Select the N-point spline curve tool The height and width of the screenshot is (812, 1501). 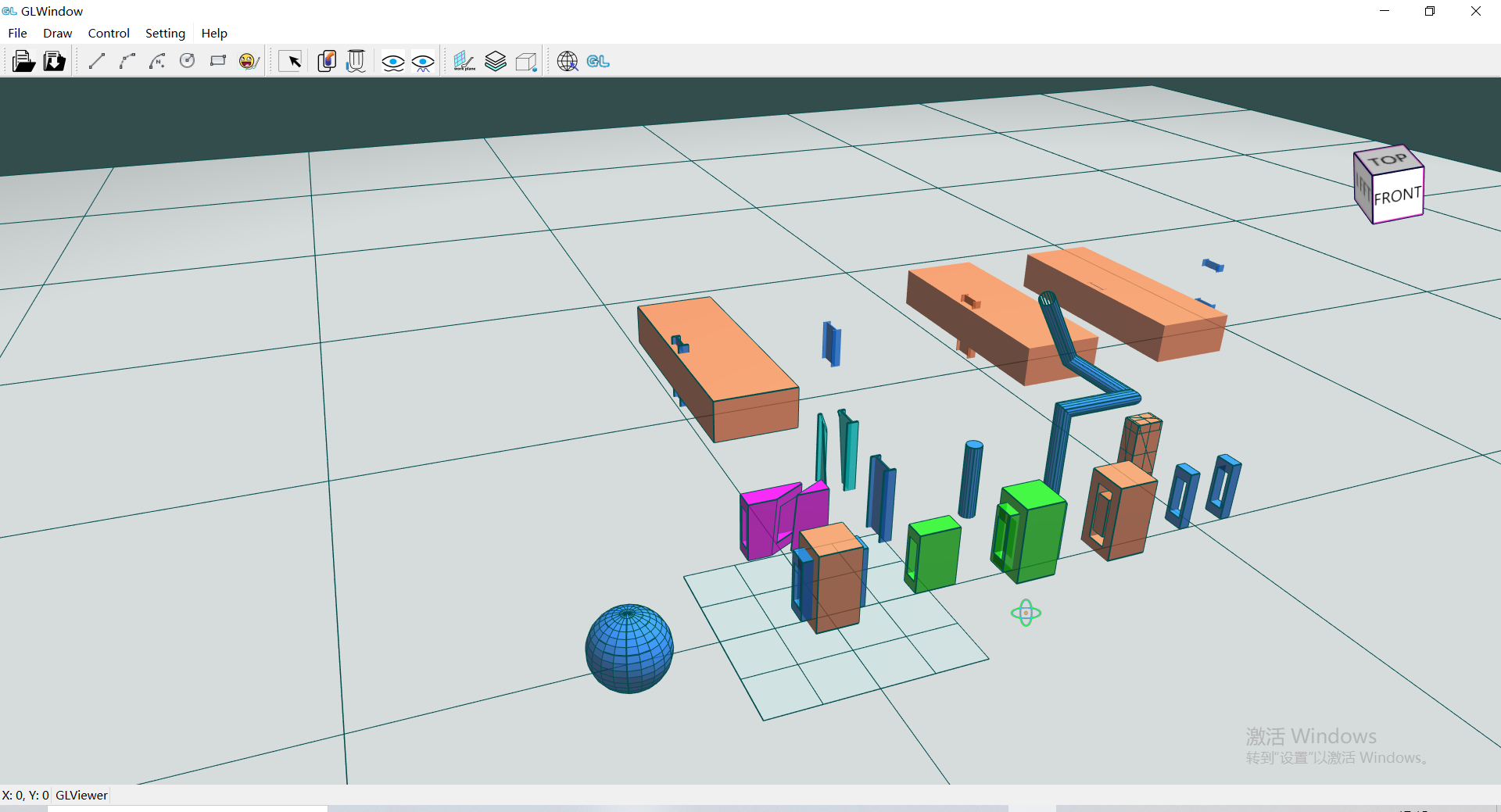click(157, 61)
